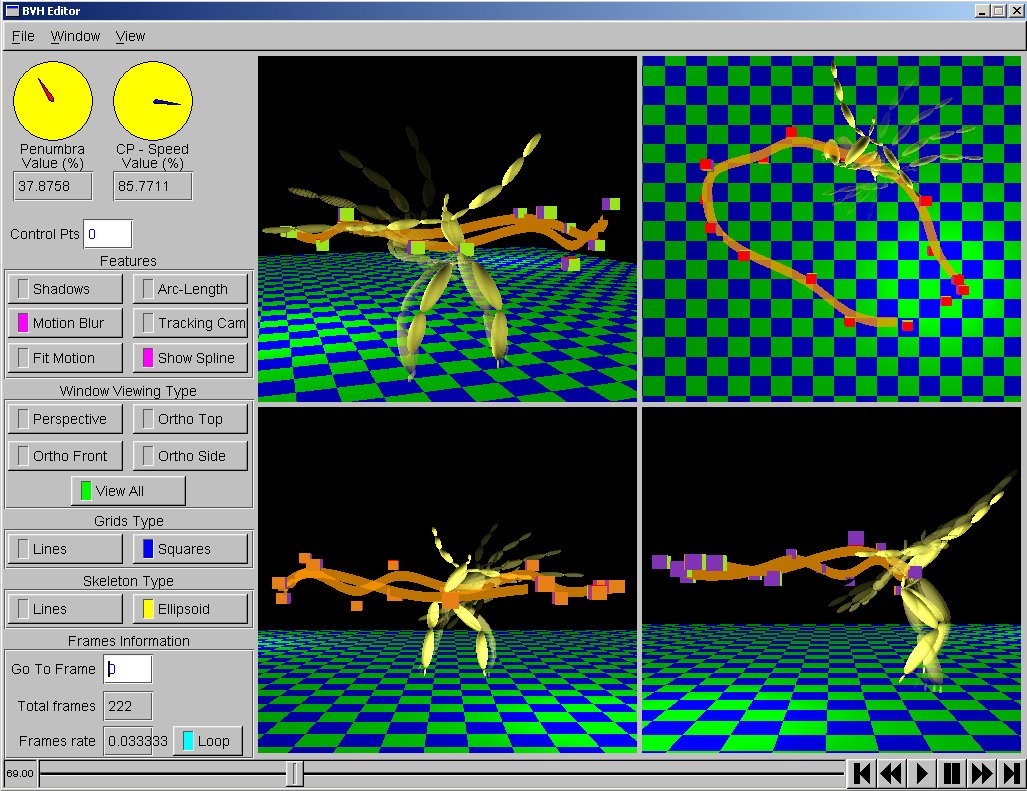Click the CP - Speed dial
This screenshot has width=1027, height=791.
tap(153, 100)
